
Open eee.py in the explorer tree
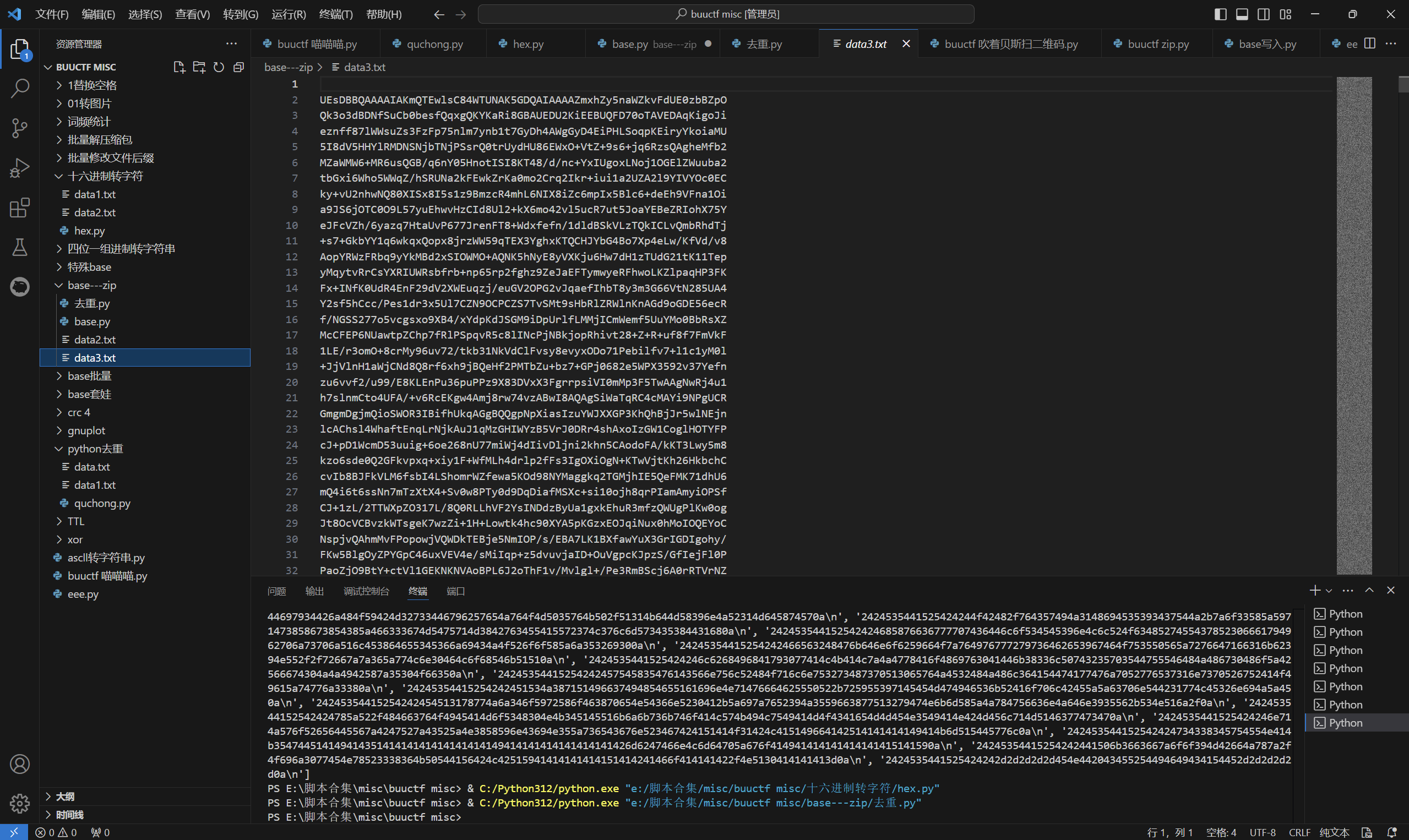pos(145,594)
